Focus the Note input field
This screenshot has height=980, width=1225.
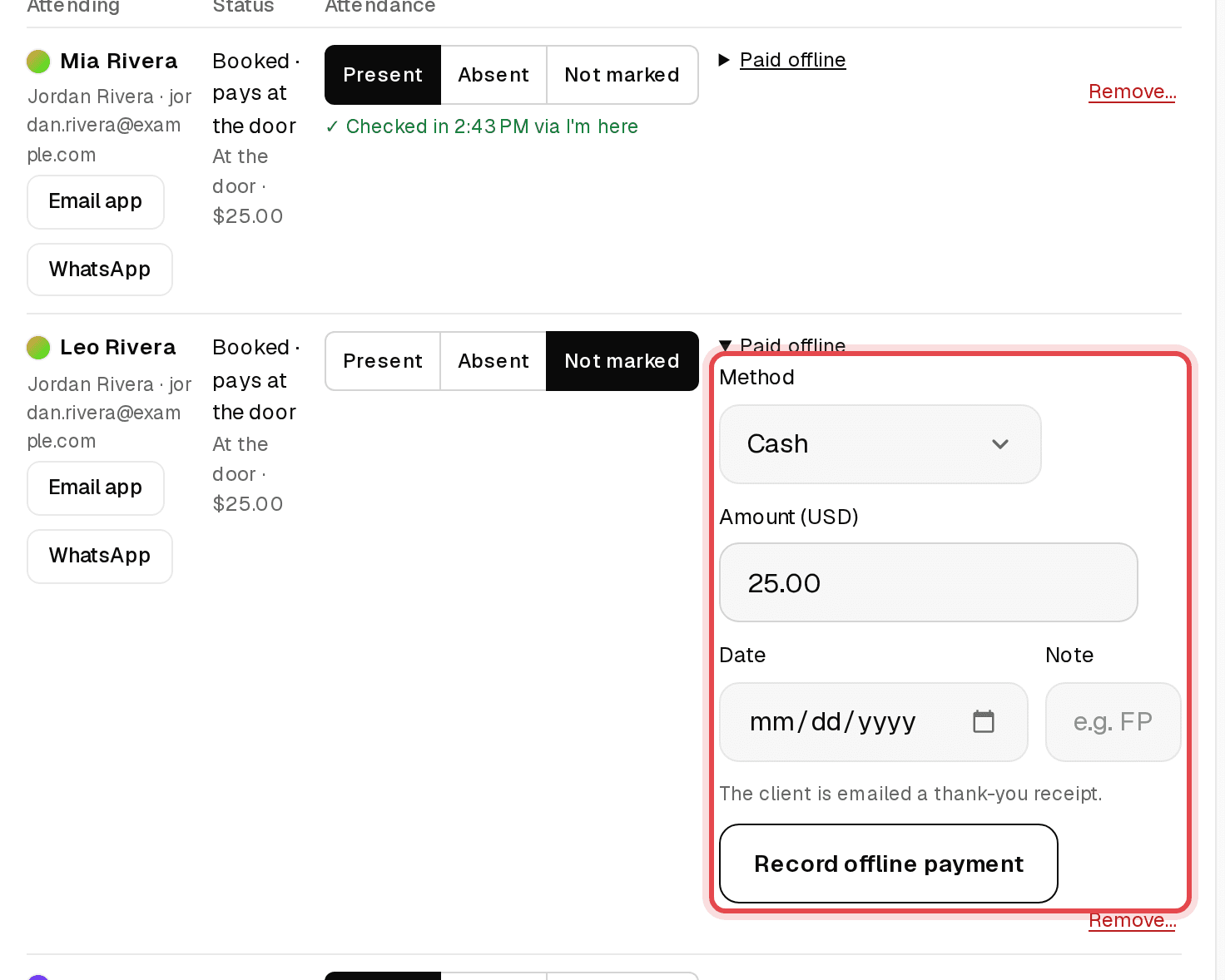(1113, 722)
